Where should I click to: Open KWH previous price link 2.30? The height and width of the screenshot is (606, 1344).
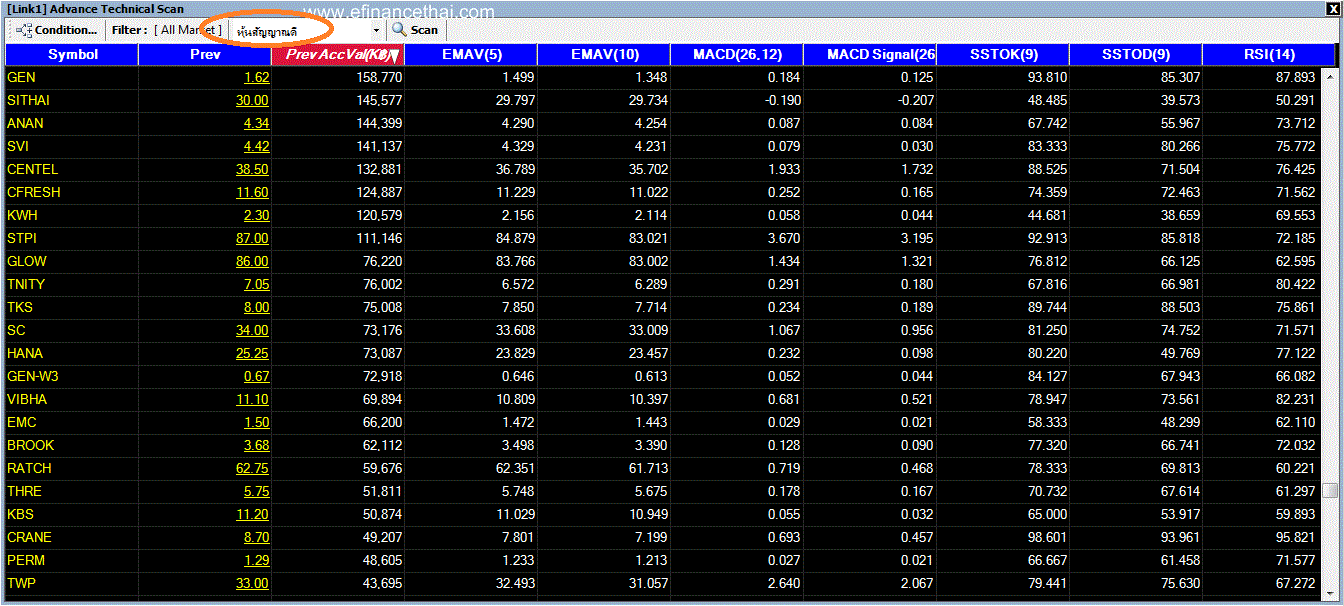(256, 215)
